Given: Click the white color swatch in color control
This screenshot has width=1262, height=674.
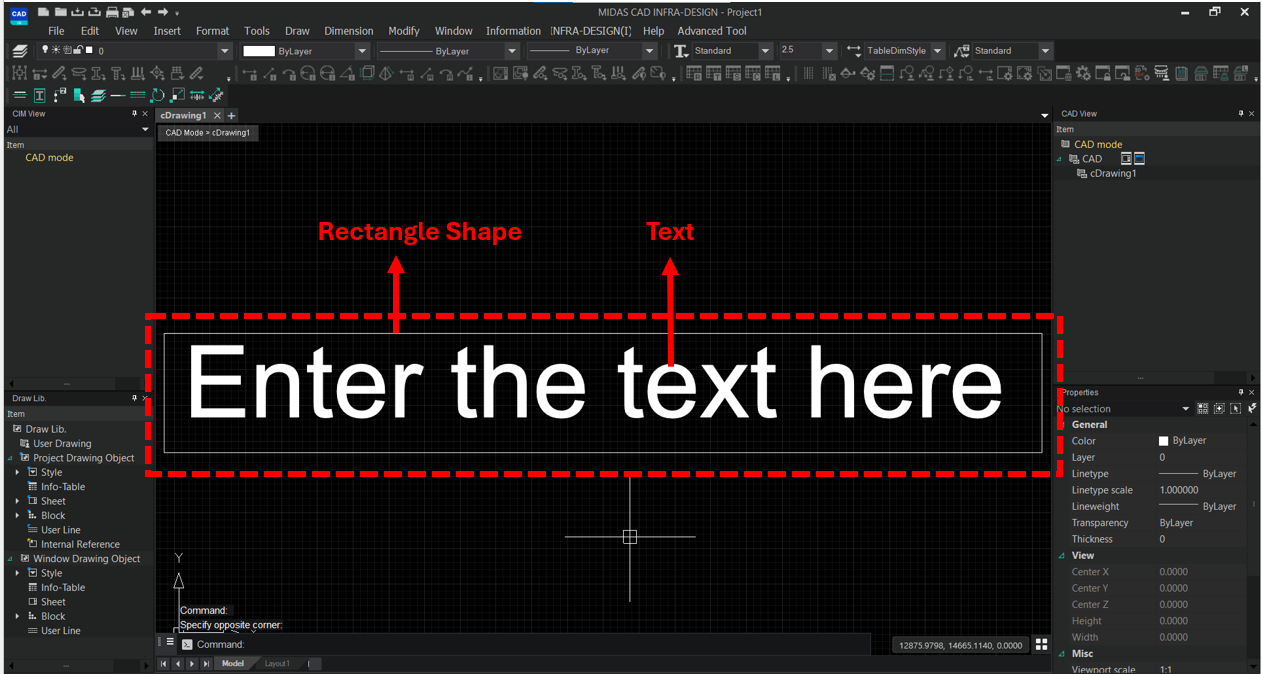Looking at the screenshot, I should pos(259,51).
